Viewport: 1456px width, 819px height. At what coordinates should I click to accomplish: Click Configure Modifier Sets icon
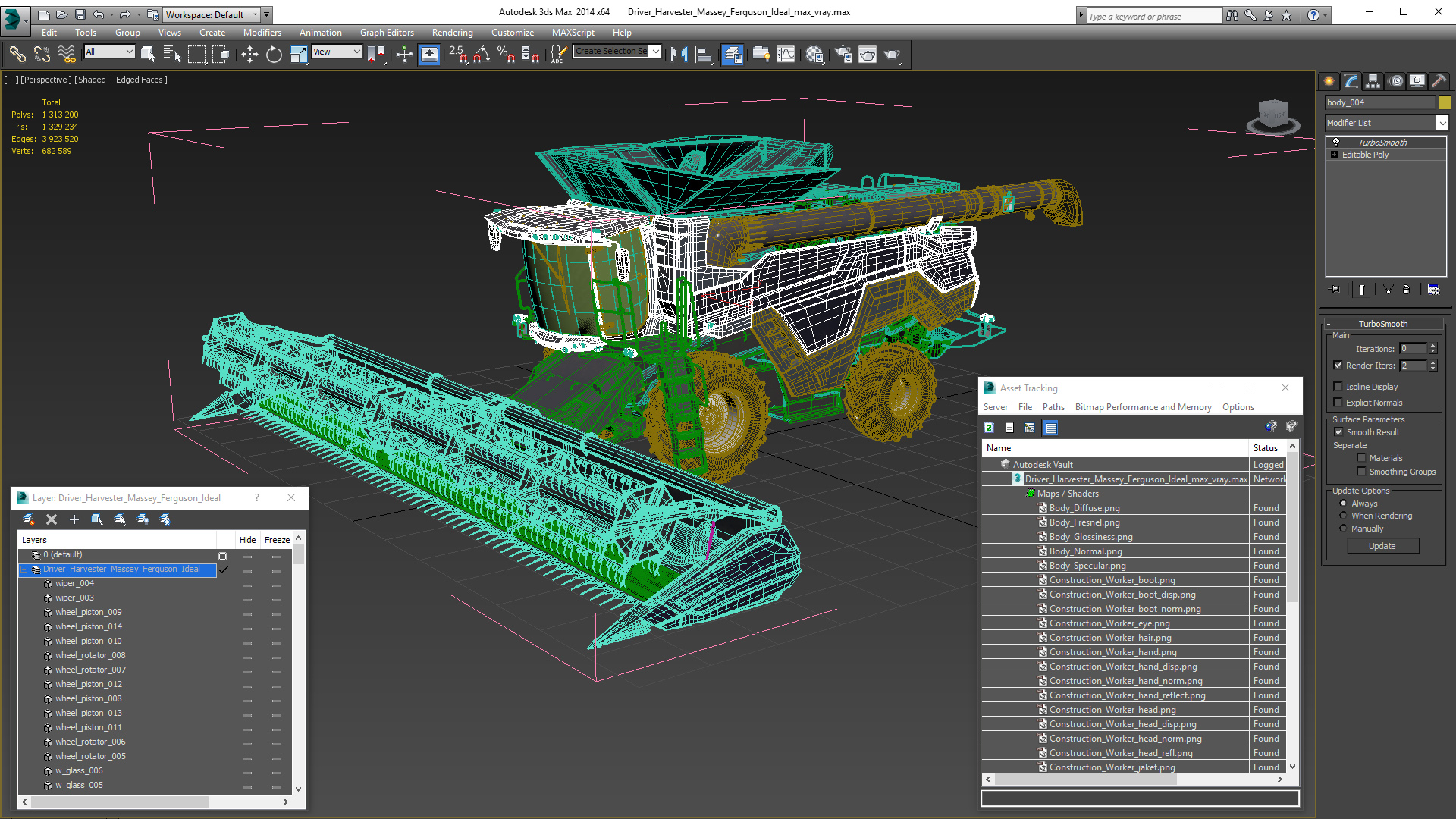[x=1433, y=289]
